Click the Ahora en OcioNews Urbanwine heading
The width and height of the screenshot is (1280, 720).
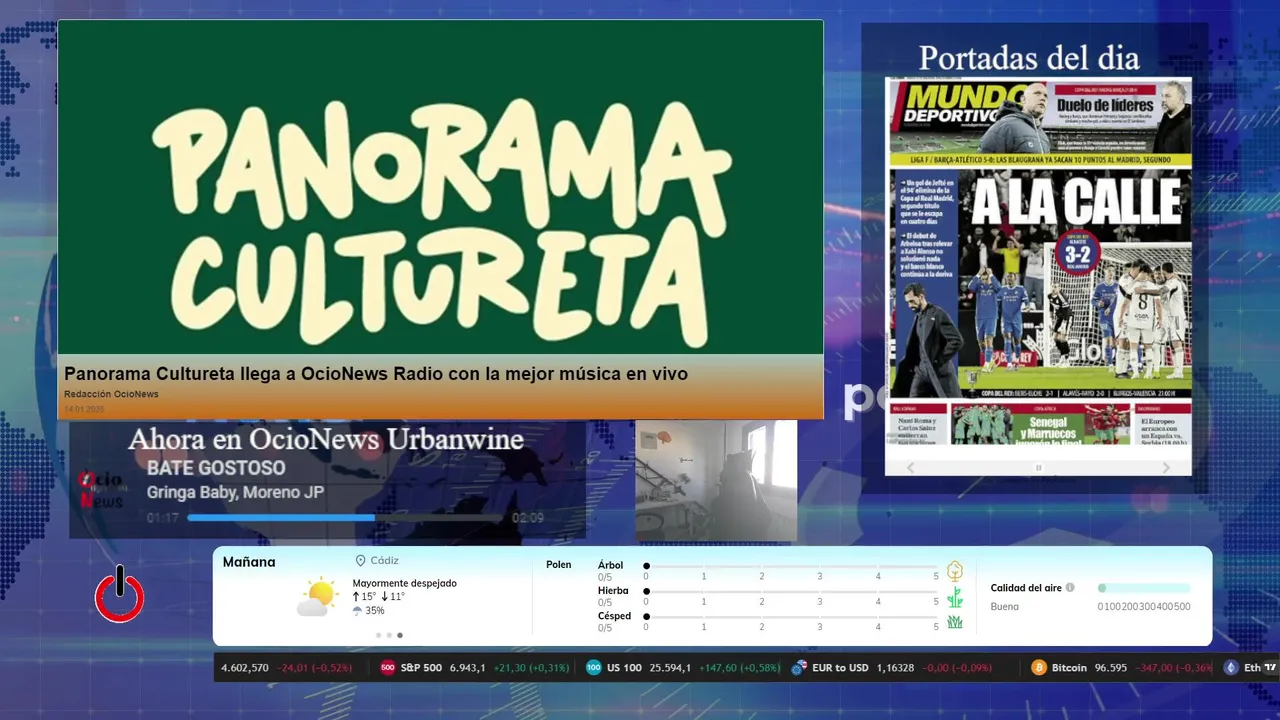click(326, 439)
